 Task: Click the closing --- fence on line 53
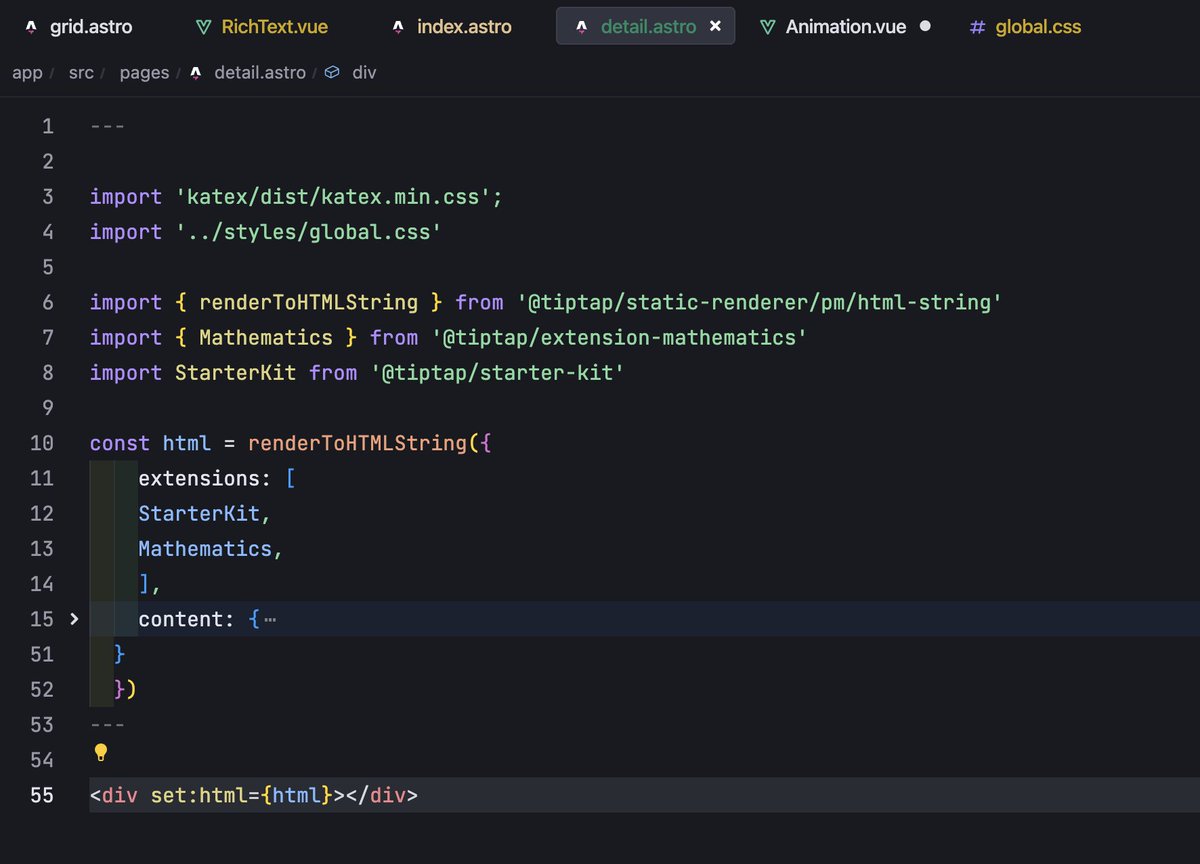click(107, 724)
